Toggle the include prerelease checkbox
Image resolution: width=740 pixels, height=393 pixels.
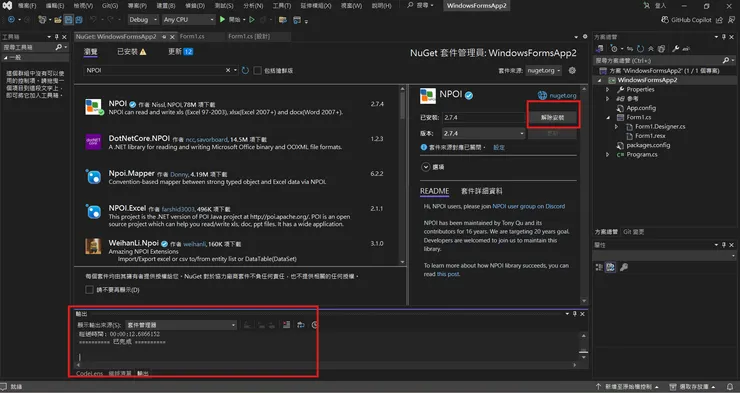pos(257,70)
